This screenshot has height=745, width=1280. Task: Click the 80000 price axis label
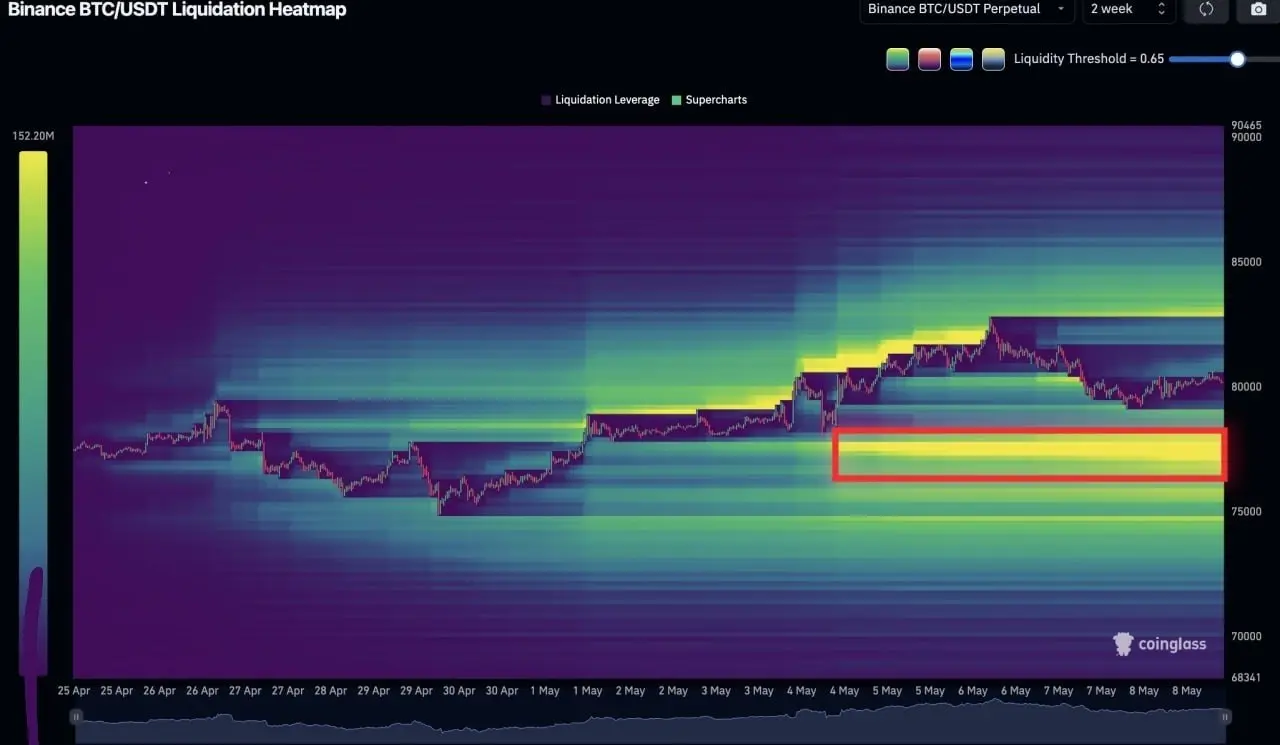[x=1248, y=387]
